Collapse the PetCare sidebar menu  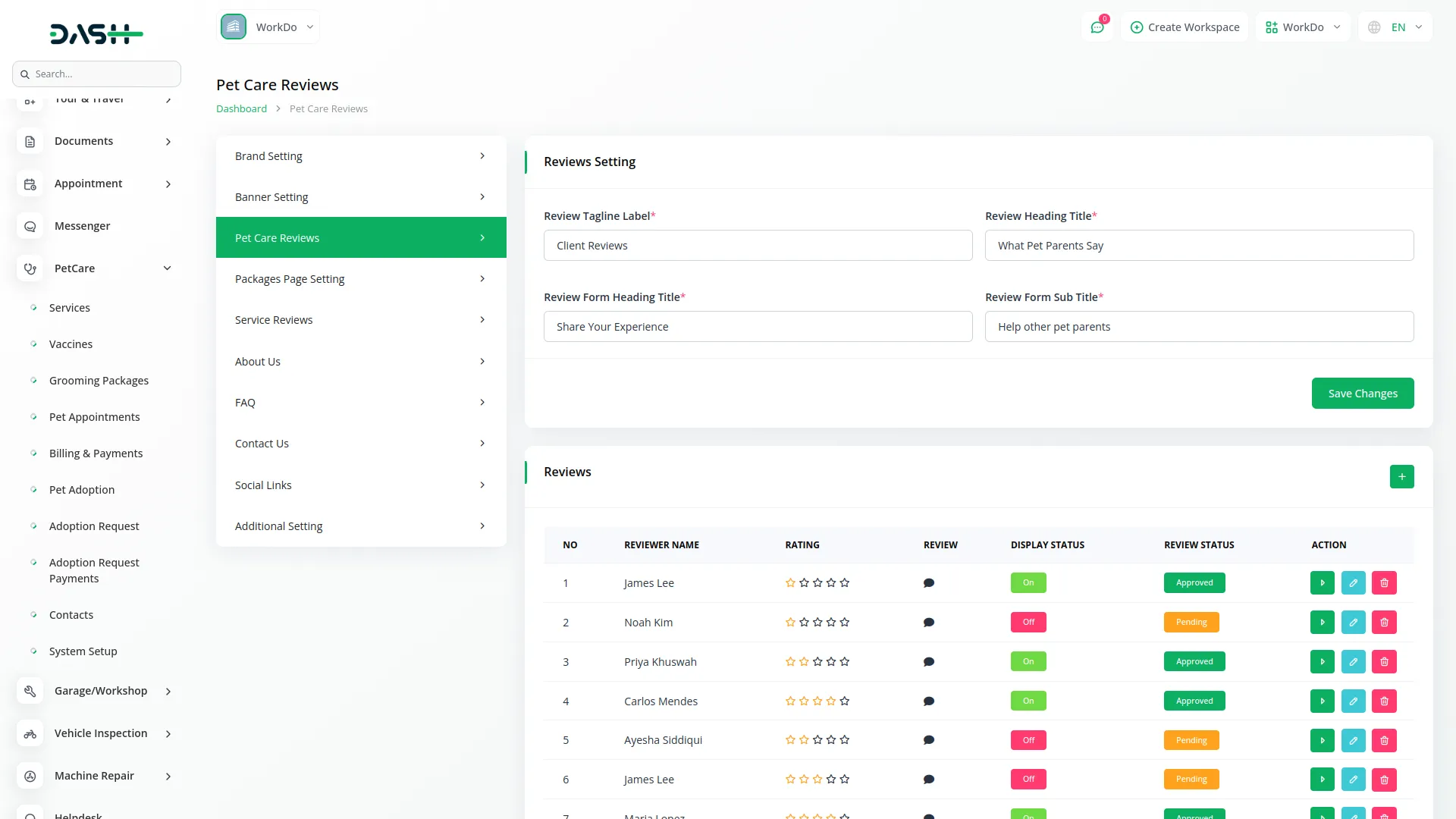click(168, 268)
